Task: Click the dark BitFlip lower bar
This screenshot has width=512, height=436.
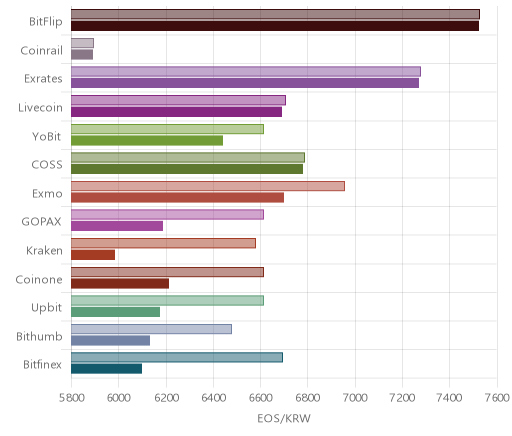Action: pos(275,26)
